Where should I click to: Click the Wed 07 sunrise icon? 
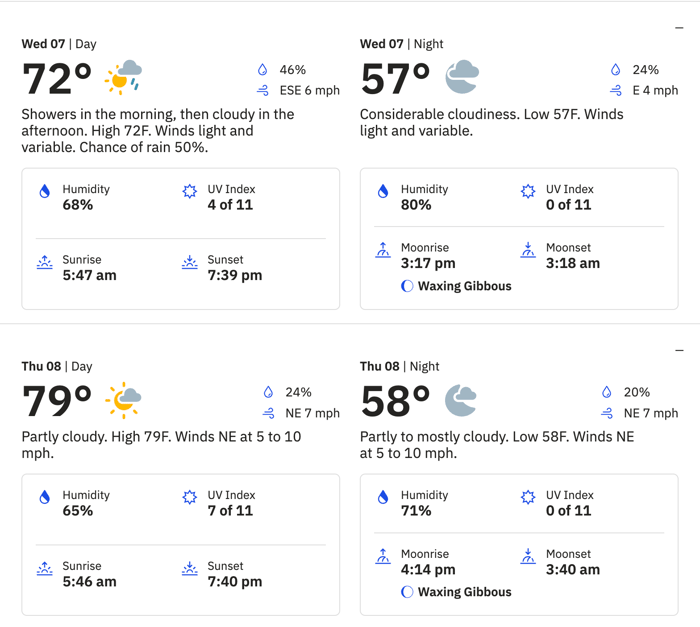44,262
